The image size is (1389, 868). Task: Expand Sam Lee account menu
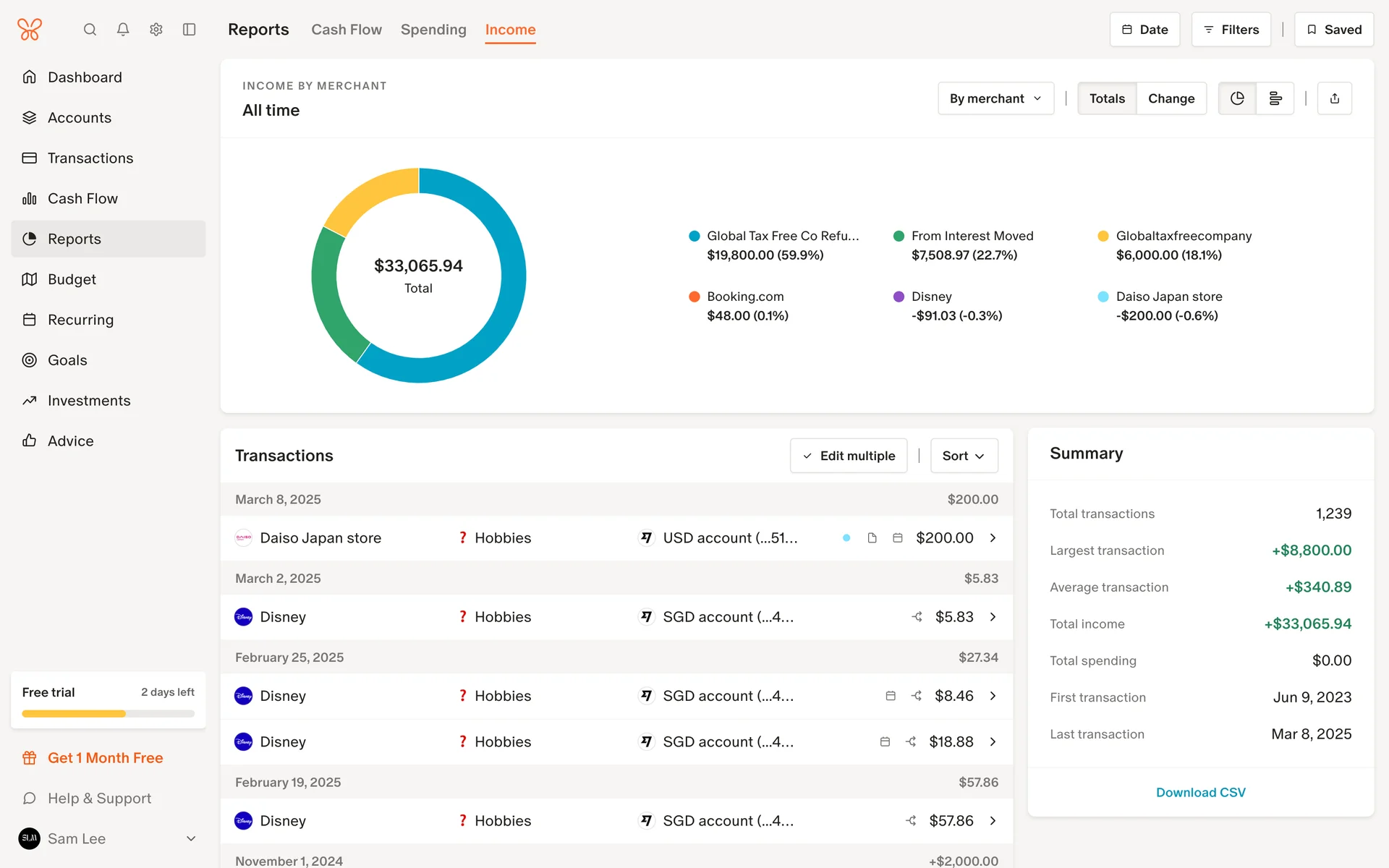(x=191, y=838)
